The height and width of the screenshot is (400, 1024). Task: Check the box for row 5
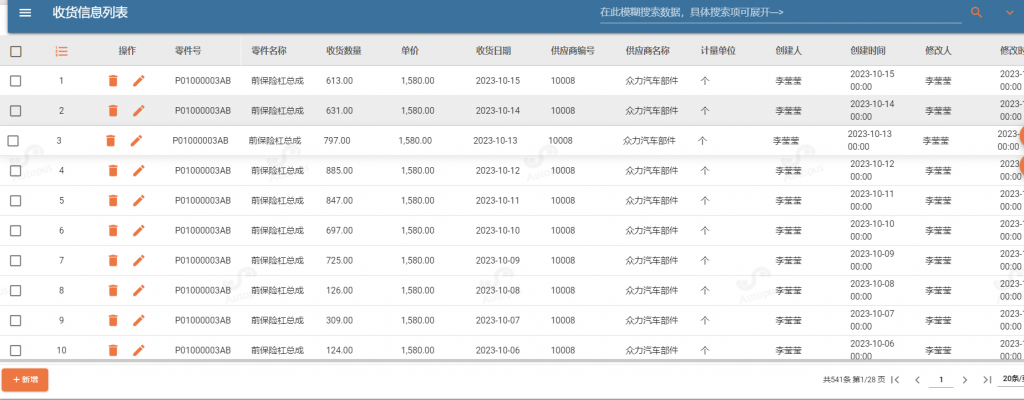coord(16,201)
